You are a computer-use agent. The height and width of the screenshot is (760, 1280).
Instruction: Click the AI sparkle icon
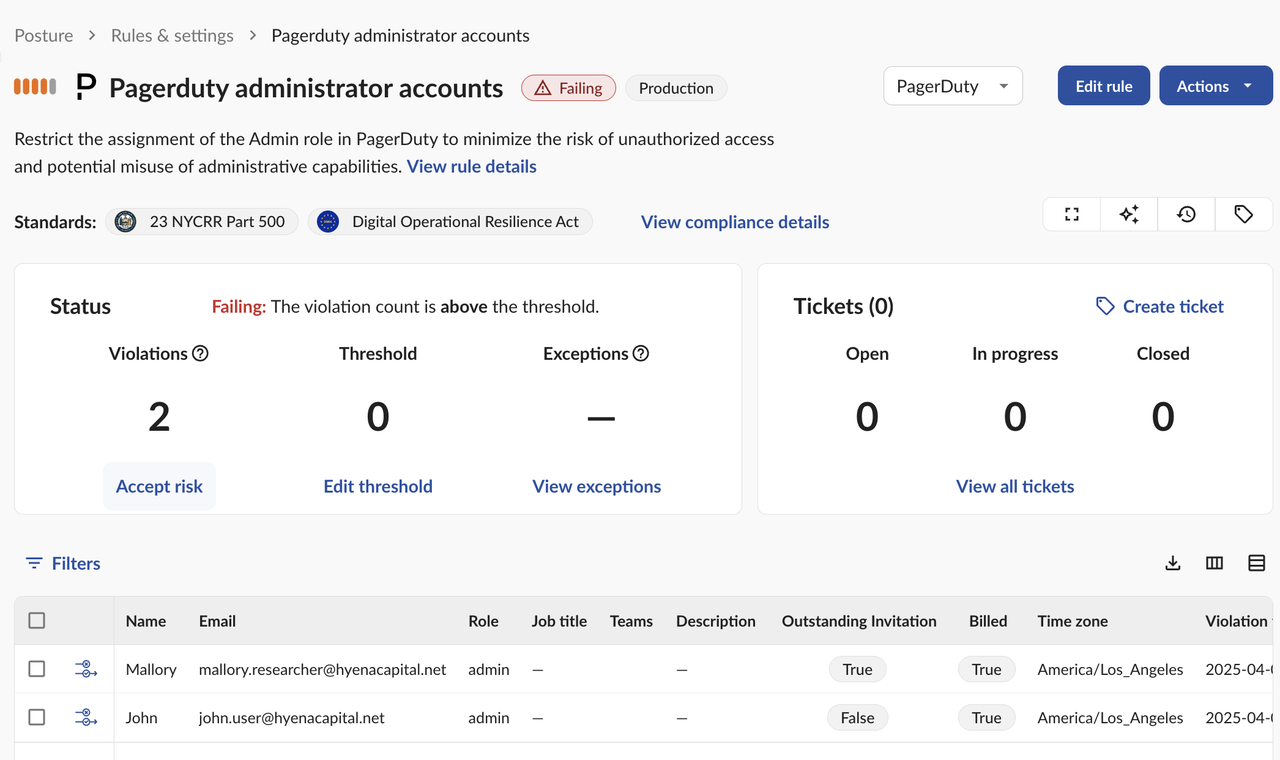pos(1129,214)
